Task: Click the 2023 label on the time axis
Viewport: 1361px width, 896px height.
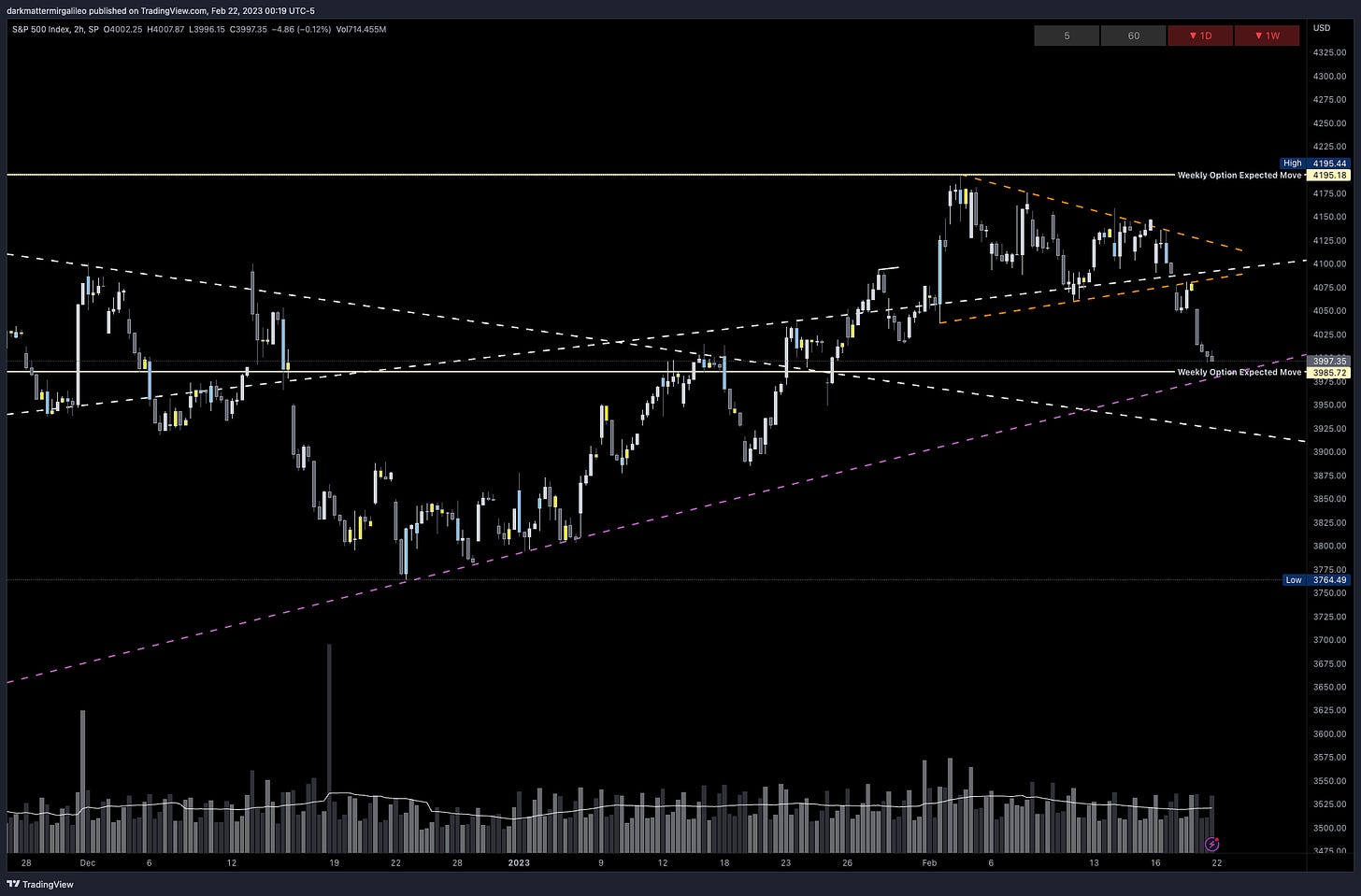Action: [x=519, y=863]
